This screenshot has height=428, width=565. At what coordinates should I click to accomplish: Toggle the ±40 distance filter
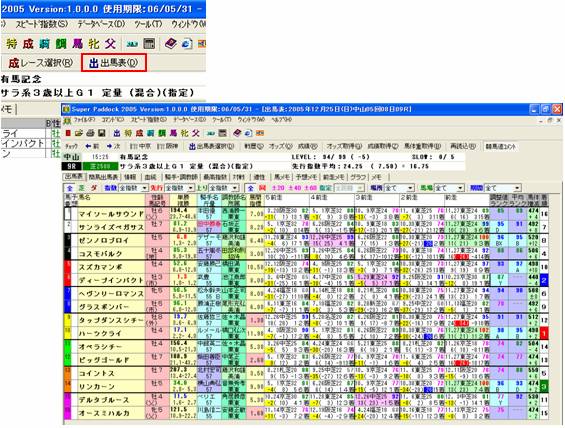point(294,188)
